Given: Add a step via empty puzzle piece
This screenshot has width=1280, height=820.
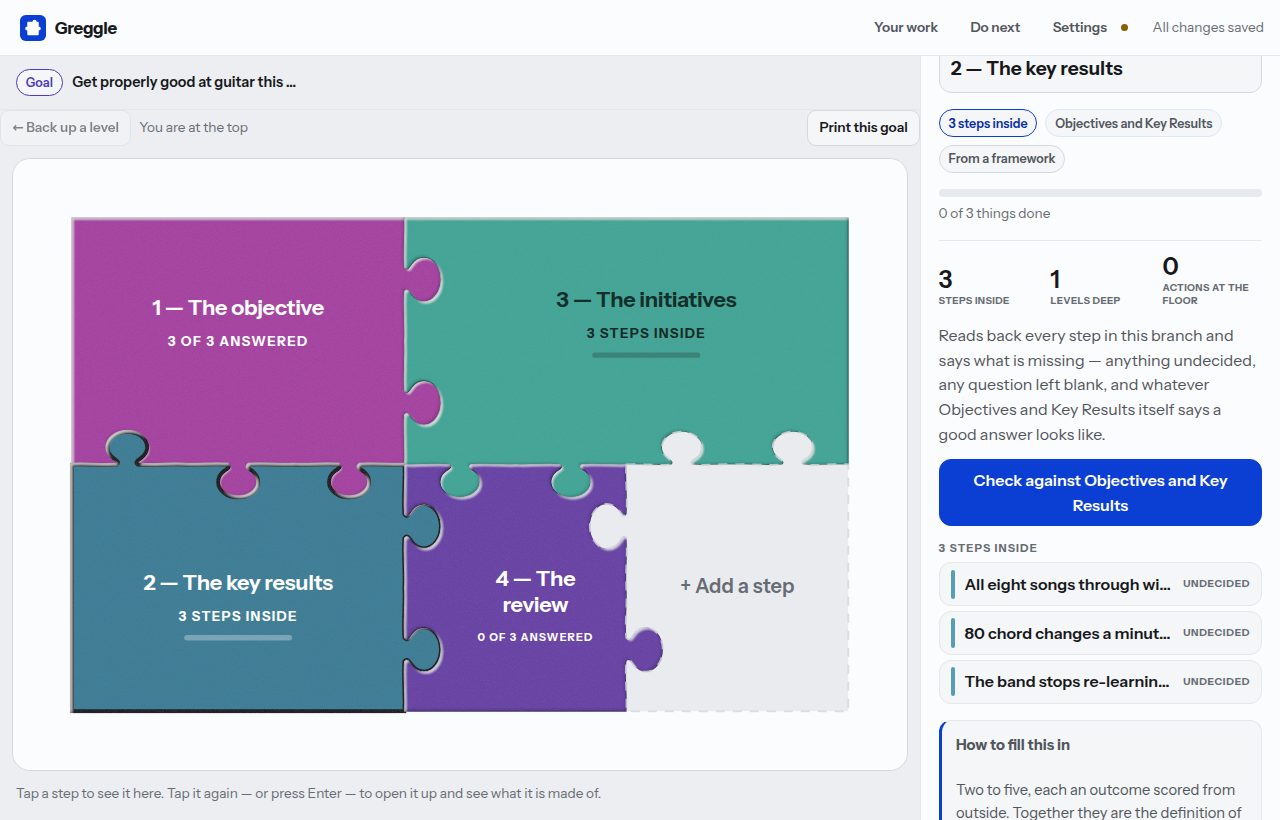Looking at the screenshot, I should [737, 586].
